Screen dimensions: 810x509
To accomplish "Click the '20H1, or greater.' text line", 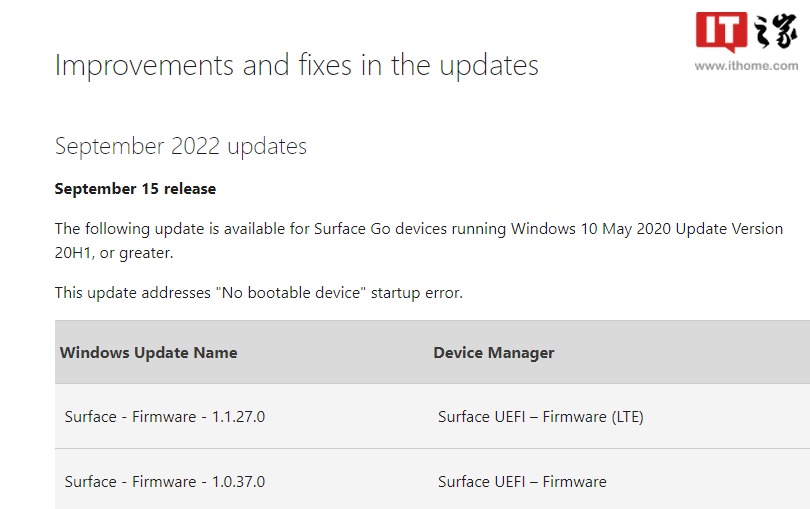I will [x=114, y=253].
